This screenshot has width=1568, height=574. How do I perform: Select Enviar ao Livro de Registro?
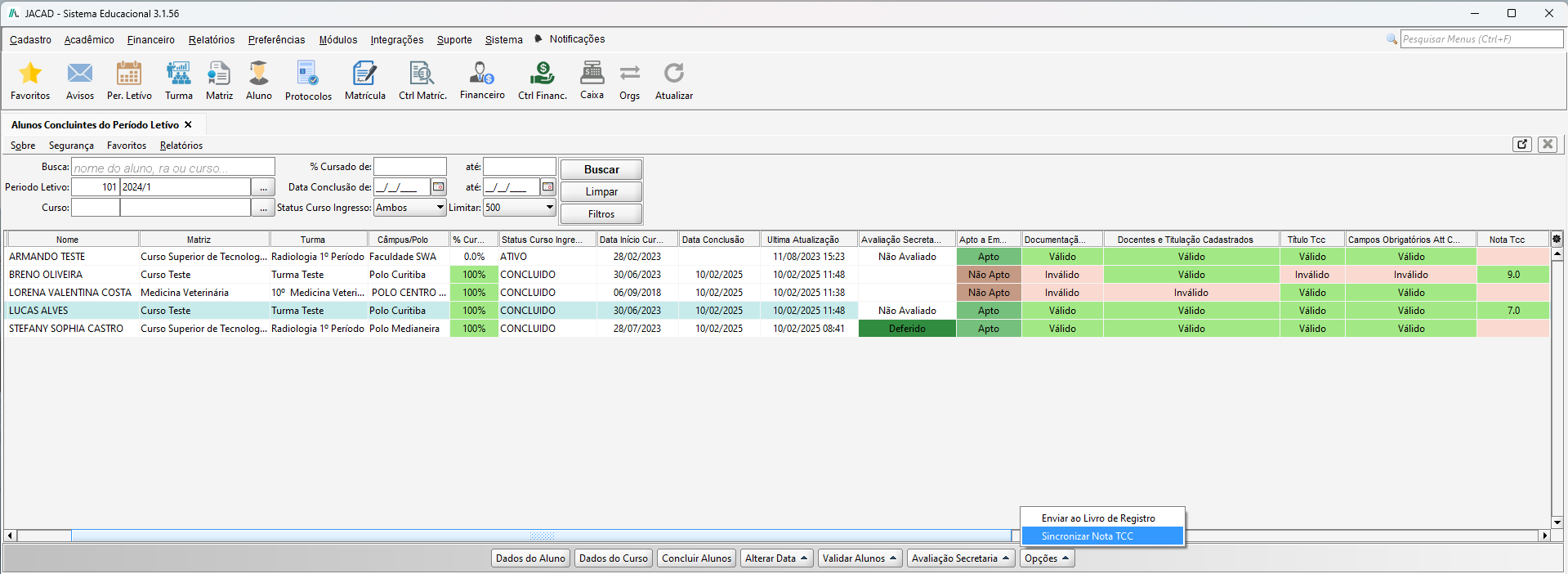pos(1102,518)
